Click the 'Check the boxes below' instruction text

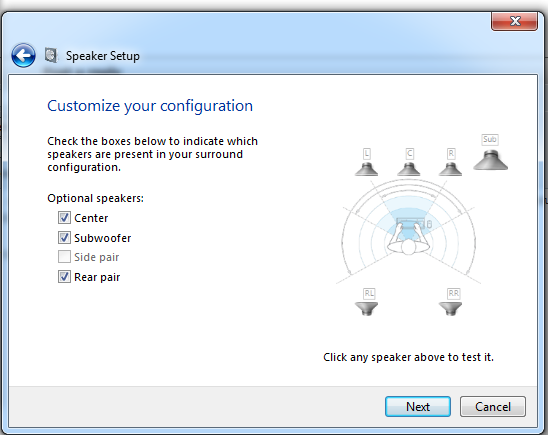coord(152,154)
